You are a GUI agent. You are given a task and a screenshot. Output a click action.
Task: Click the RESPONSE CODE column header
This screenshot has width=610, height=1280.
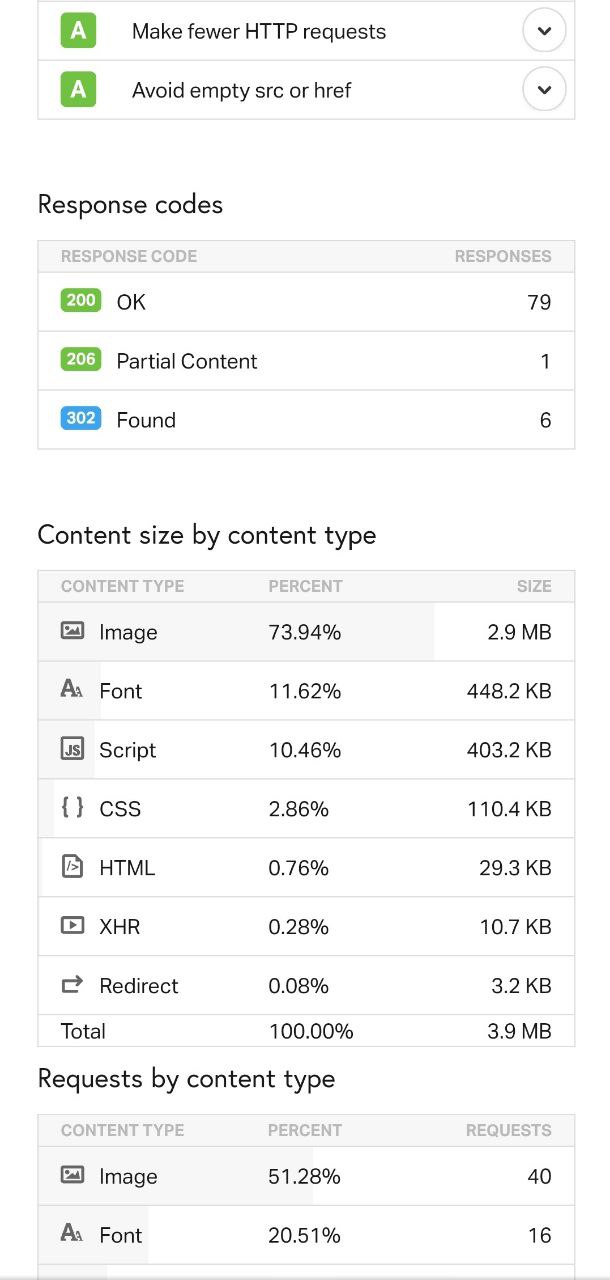(129, 256)
